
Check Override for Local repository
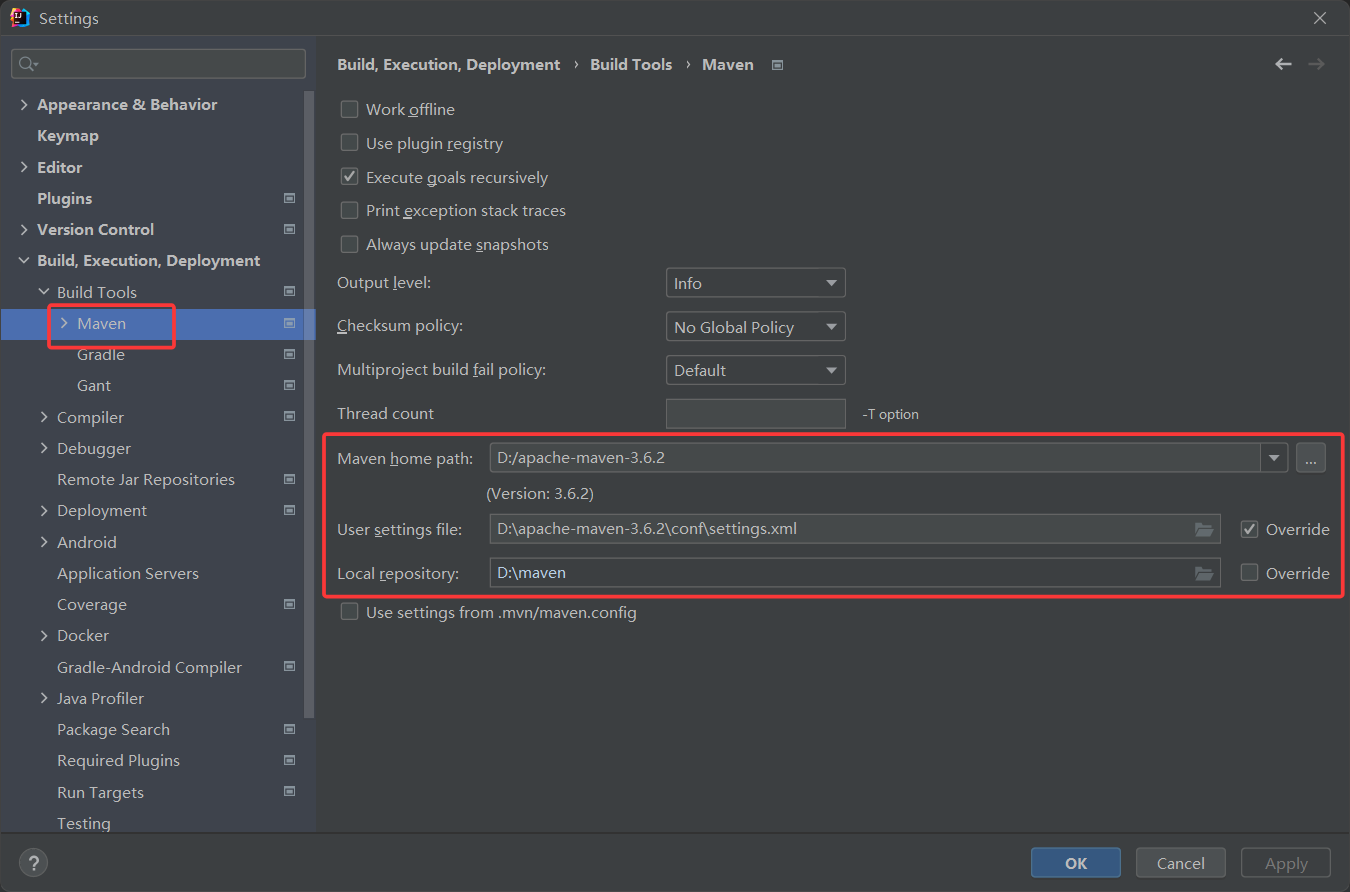[1249, 573]
